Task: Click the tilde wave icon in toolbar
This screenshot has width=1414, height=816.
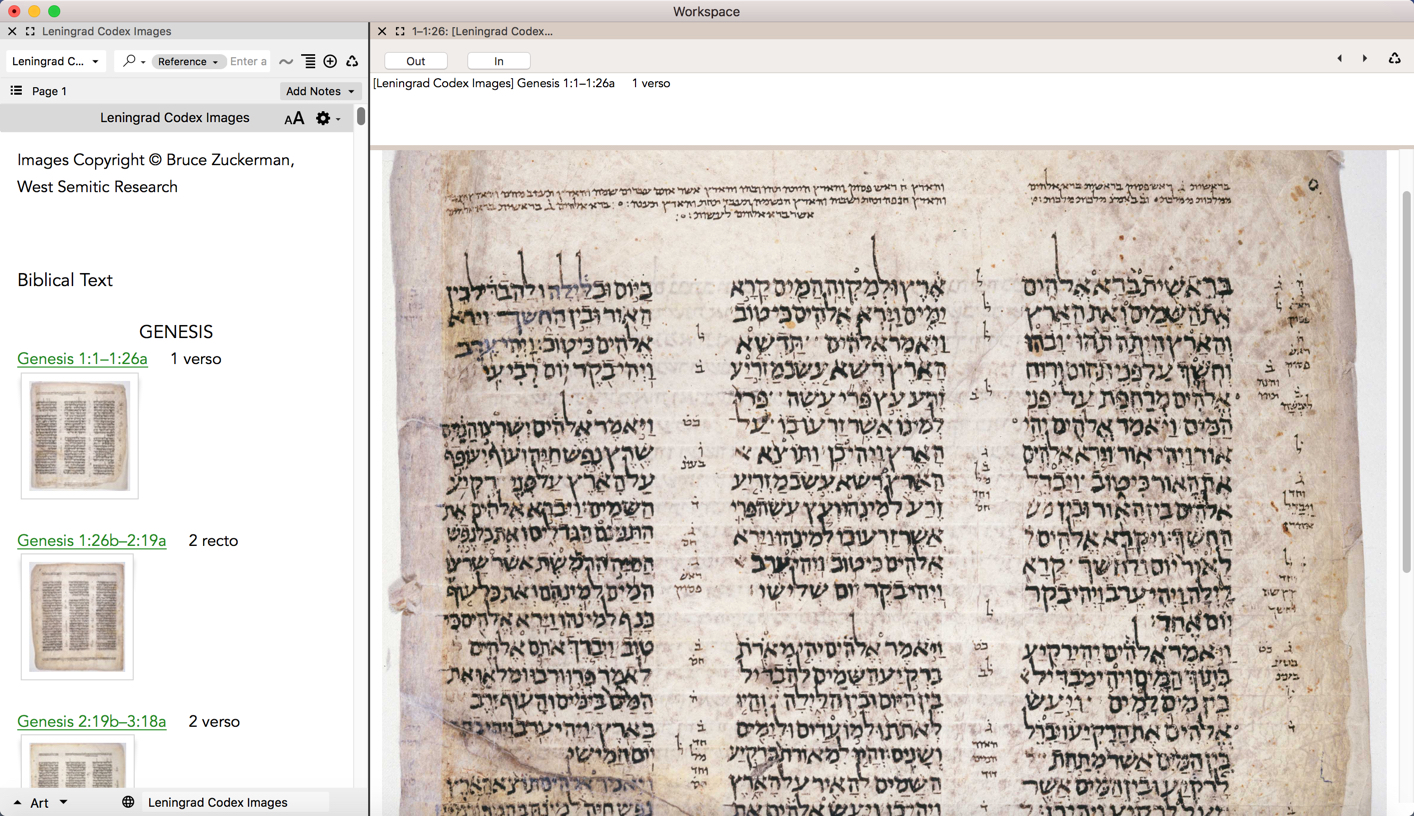Action: (286, 62)
